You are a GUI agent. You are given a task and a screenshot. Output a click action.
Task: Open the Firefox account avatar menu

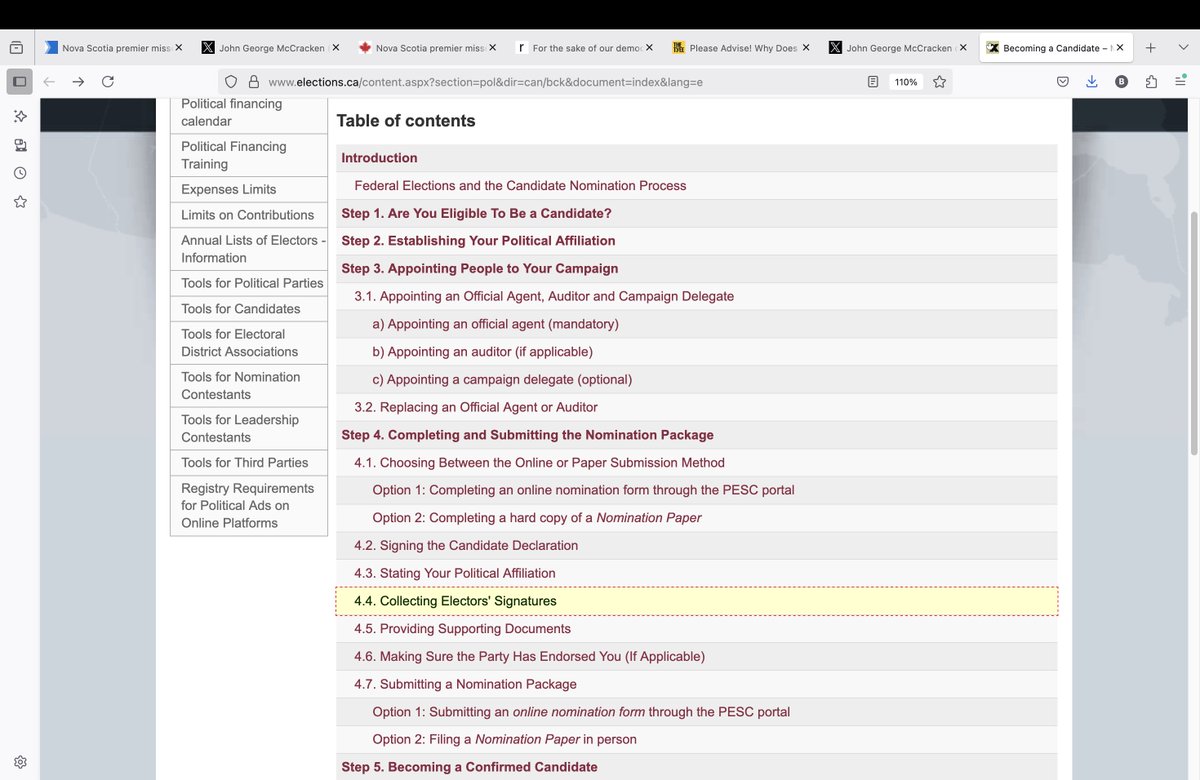point(1121,82)
